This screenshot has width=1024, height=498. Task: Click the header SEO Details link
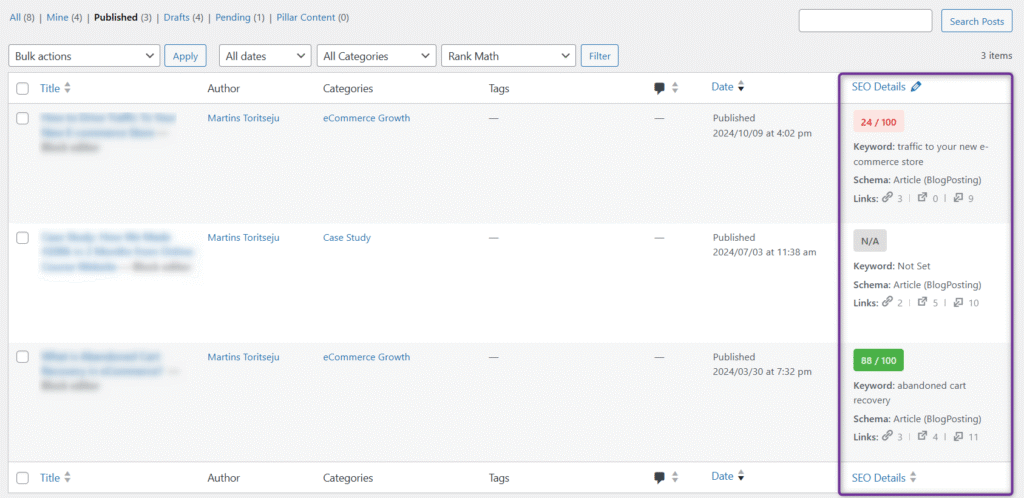click(878, 87)
